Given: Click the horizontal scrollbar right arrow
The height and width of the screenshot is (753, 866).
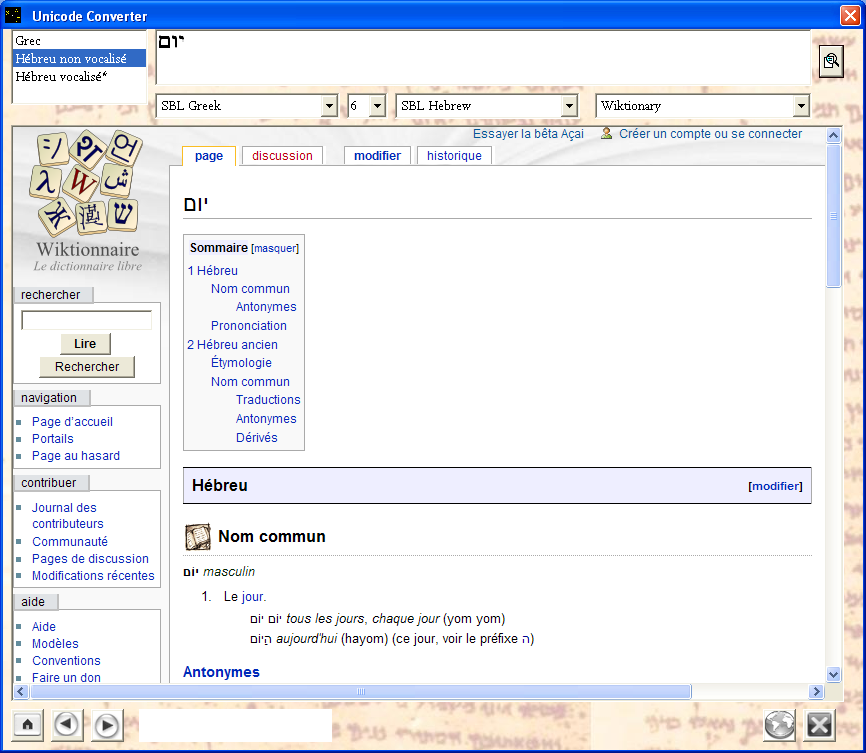Looking at the screenshot, I should pyautogui.click(x=816, y=691).
